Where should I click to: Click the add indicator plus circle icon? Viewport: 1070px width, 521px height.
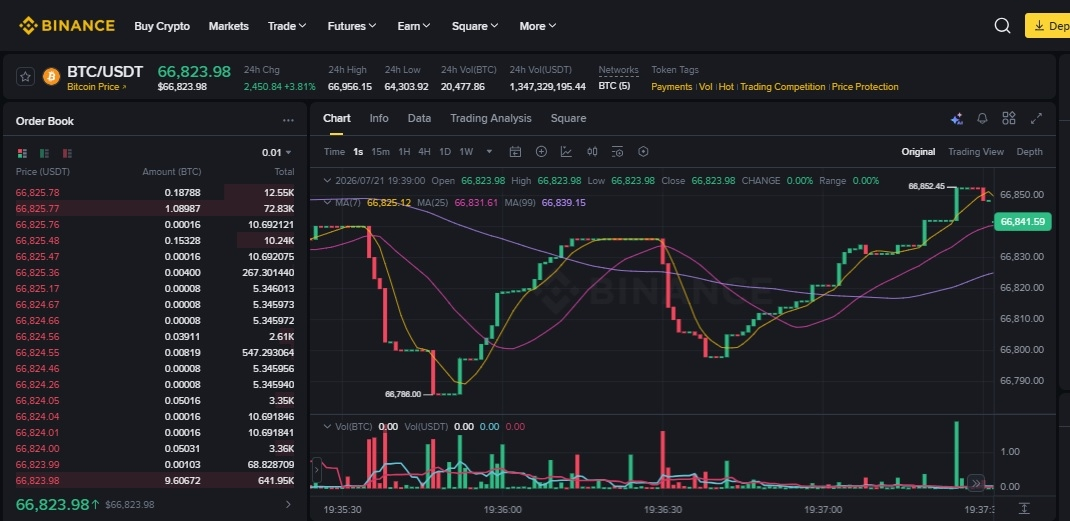click(x=541, y=152)
